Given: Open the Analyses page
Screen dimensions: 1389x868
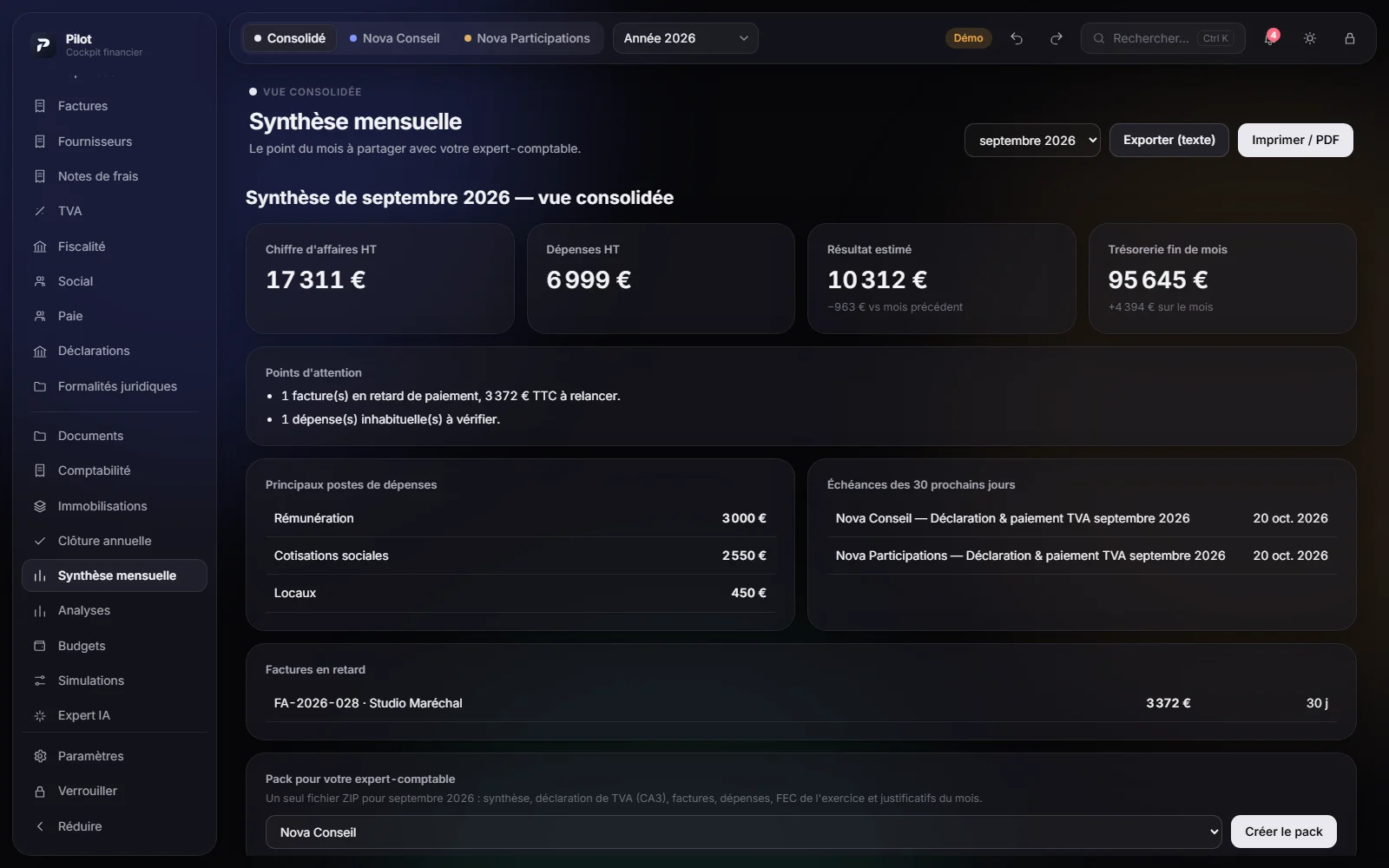Looking at the screenshot, I should (x=114, y=610).
